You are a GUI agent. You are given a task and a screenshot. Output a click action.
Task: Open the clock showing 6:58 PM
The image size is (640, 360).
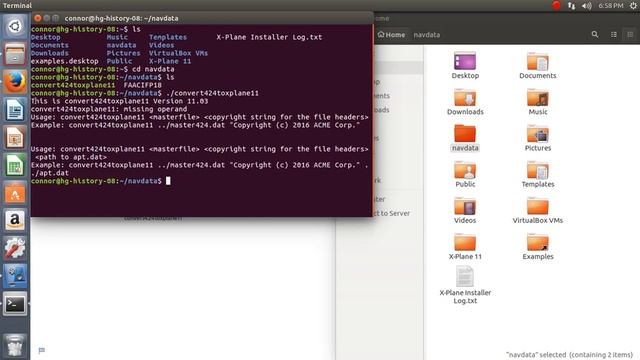611,5
